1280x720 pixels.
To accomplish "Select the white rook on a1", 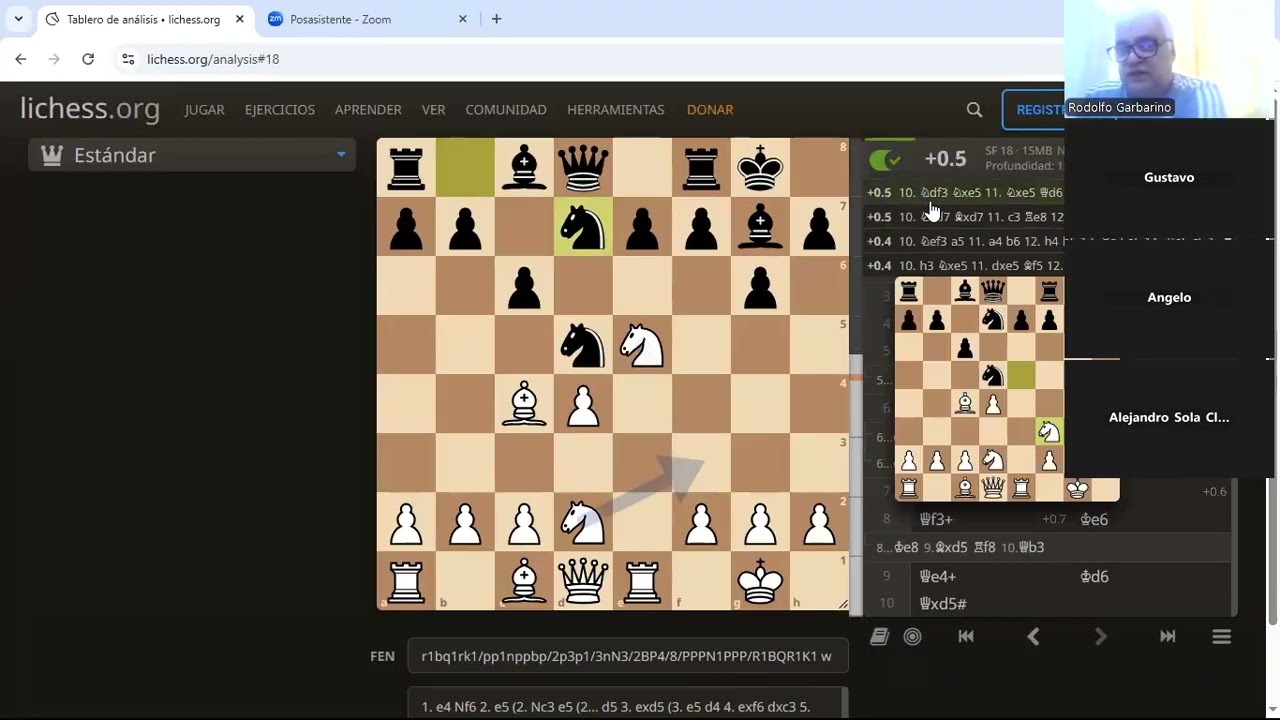I will click(406, 581).
